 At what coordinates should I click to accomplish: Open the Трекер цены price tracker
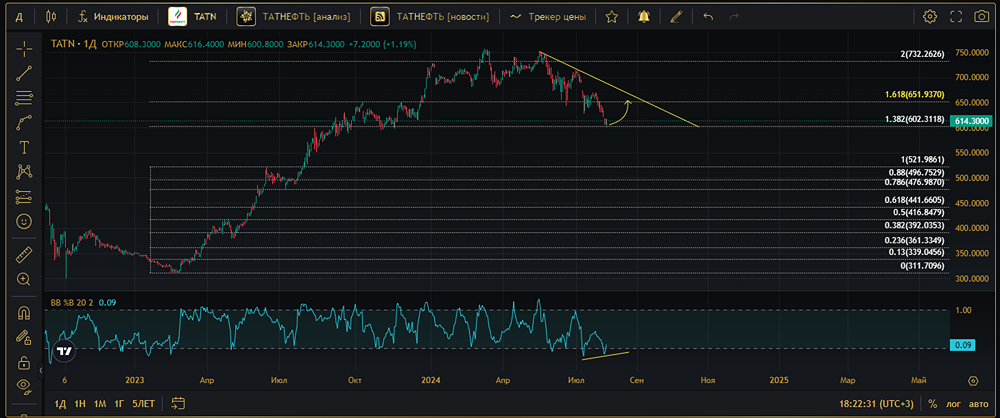click(548, 17)
